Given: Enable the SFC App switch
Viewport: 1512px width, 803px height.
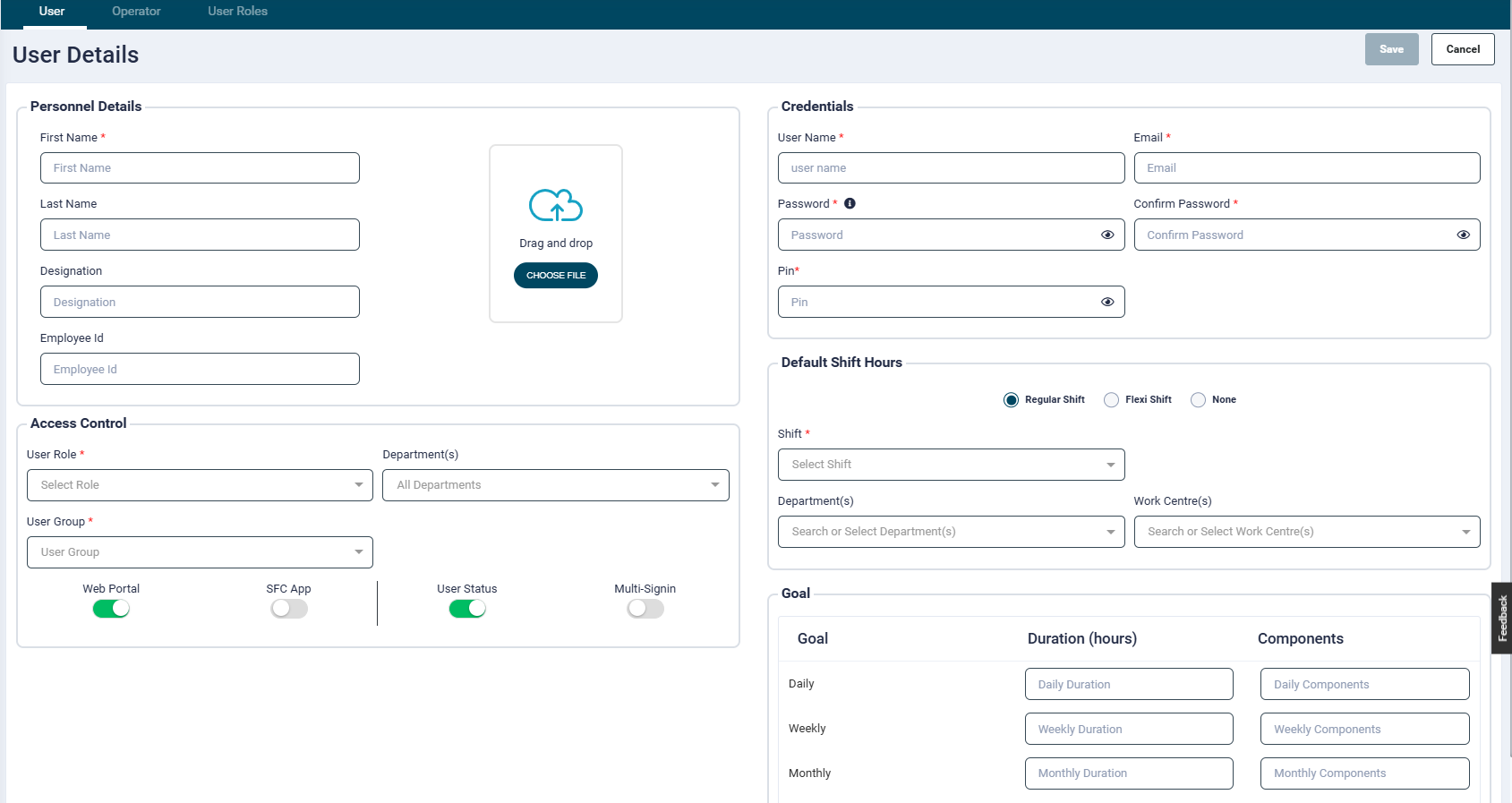Looking at the screenshot, I should click(x=289, y=609).
